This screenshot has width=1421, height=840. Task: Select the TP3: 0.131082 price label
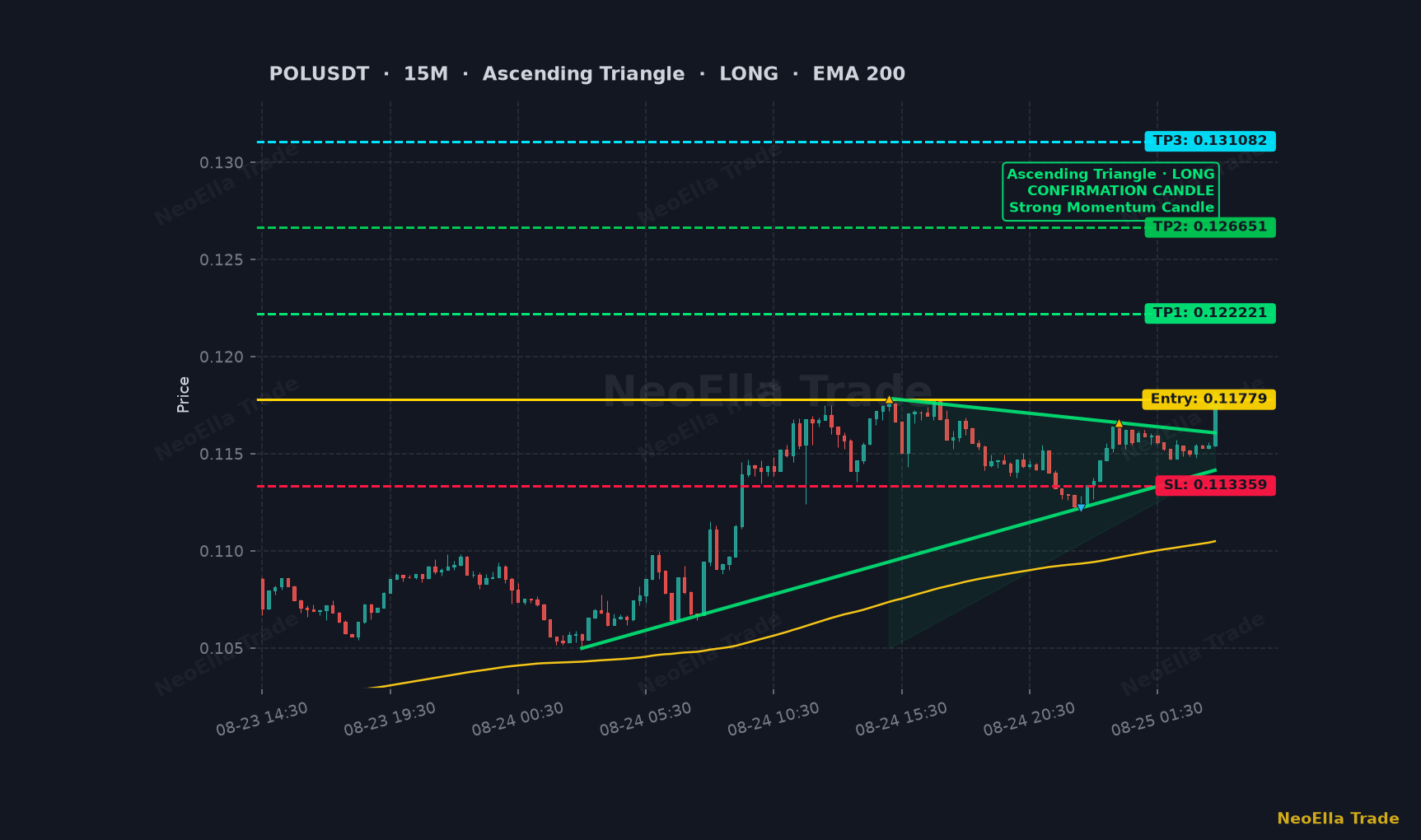(x=1210, y=141)
